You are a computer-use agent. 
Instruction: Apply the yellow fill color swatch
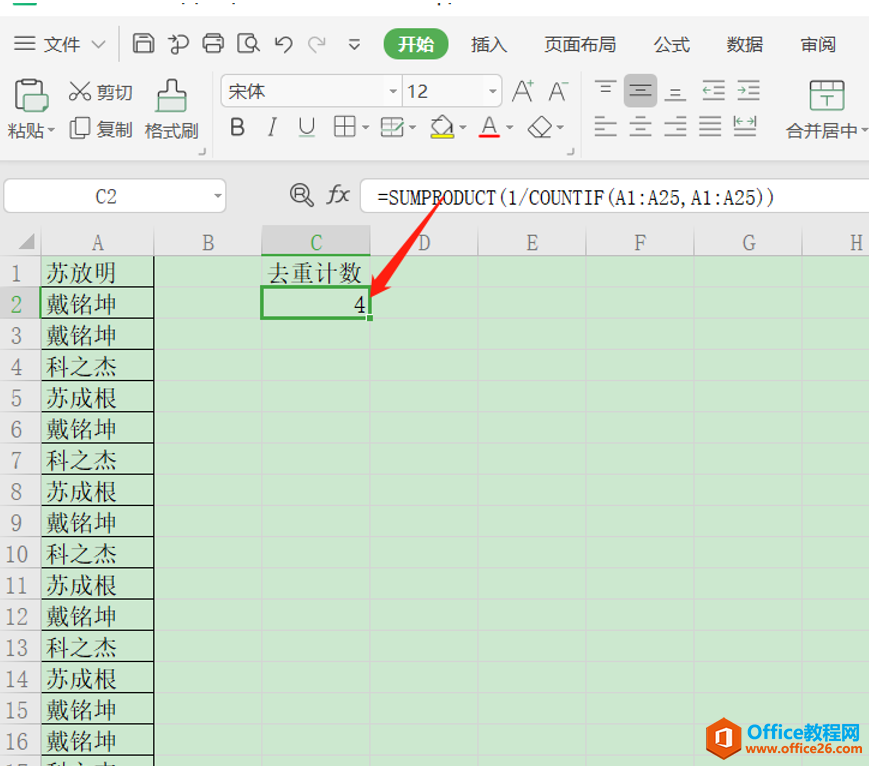[x=441, y=127]
